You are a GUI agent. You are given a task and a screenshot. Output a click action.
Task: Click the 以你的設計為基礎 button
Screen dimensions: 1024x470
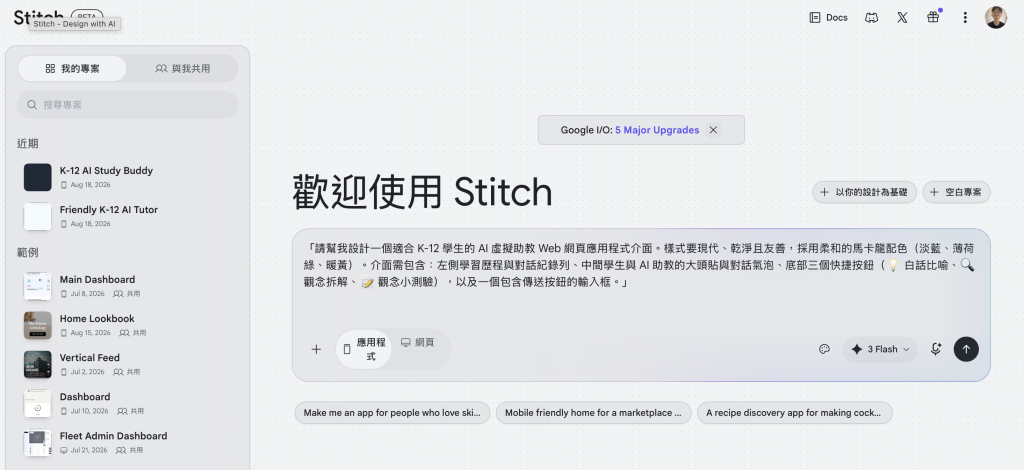pos(864,193)
